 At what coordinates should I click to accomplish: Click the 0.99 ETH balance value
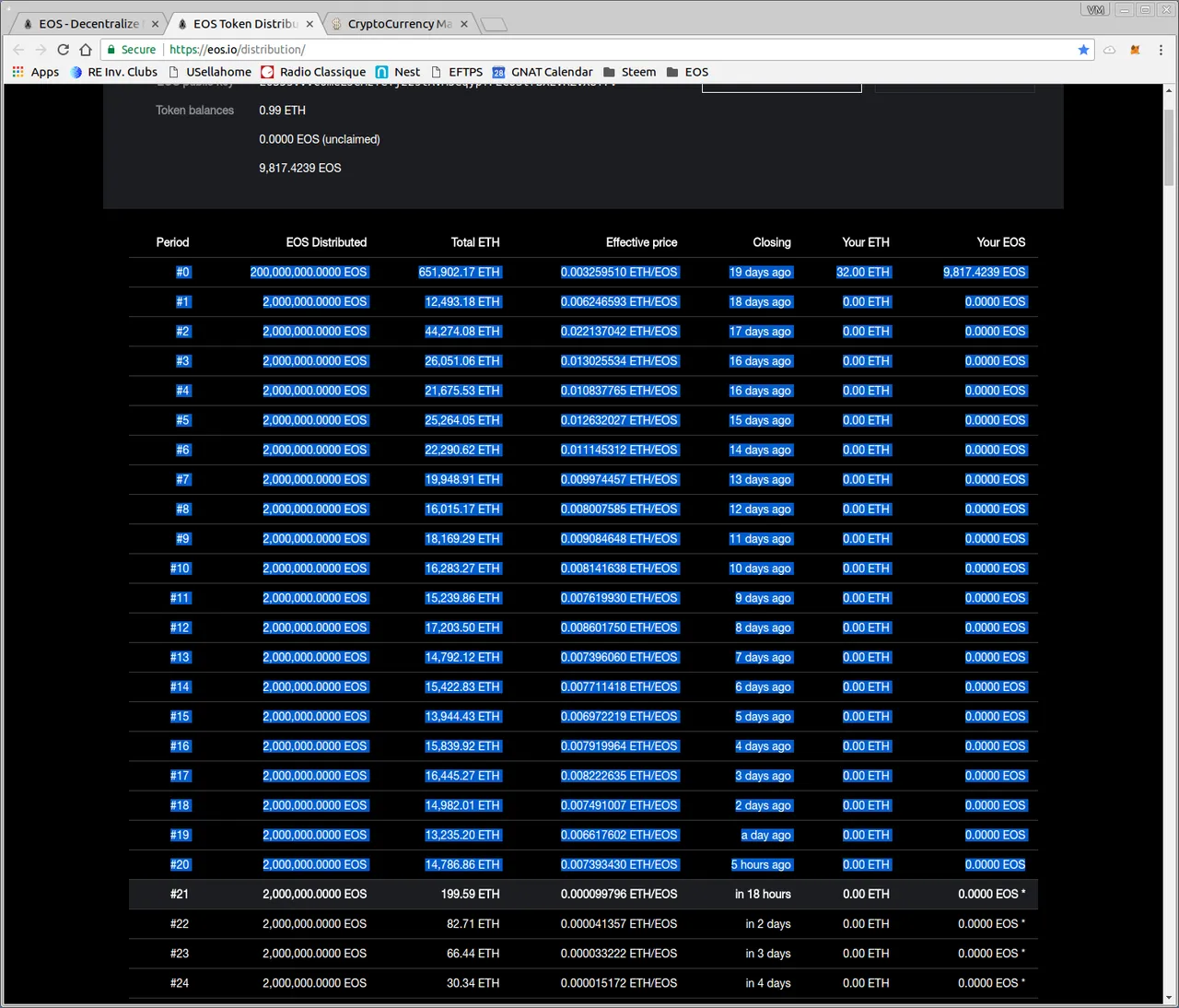(x=282, y=111)
